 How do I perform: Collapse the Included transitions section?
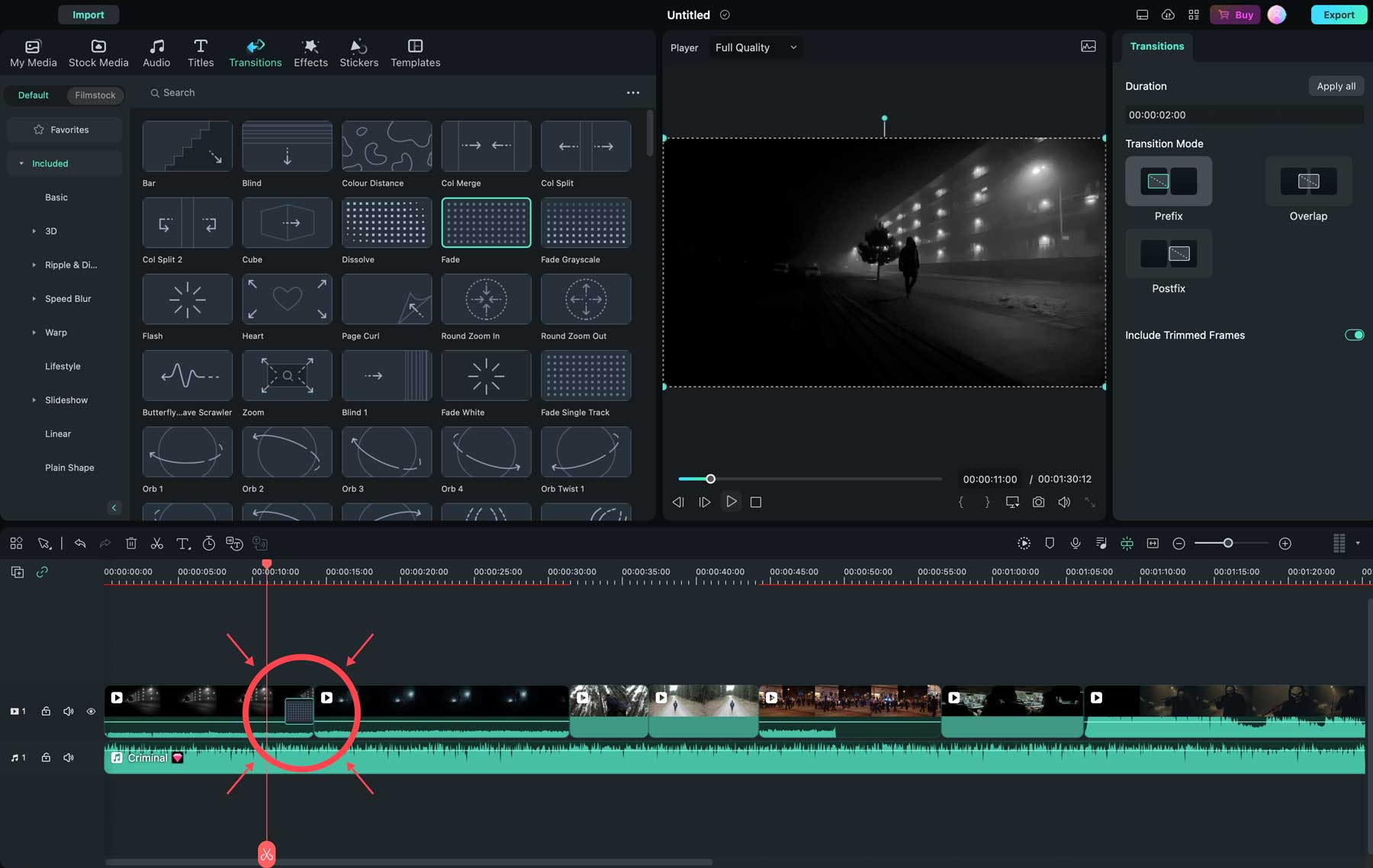(x=21, y=162)
